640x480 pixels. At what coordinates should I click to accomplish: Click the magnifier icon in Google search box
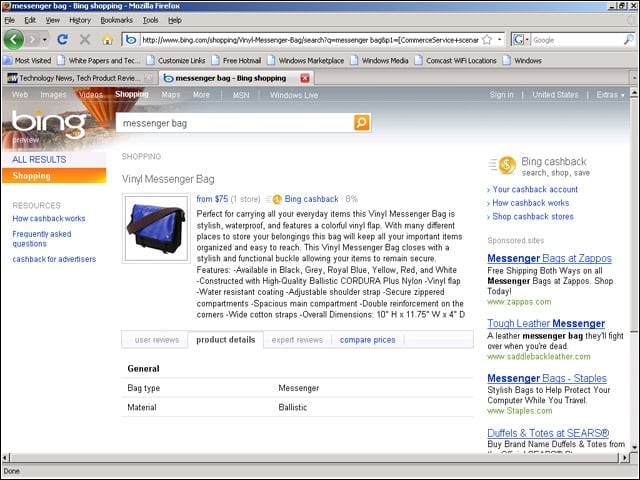(x=629, y=39)
